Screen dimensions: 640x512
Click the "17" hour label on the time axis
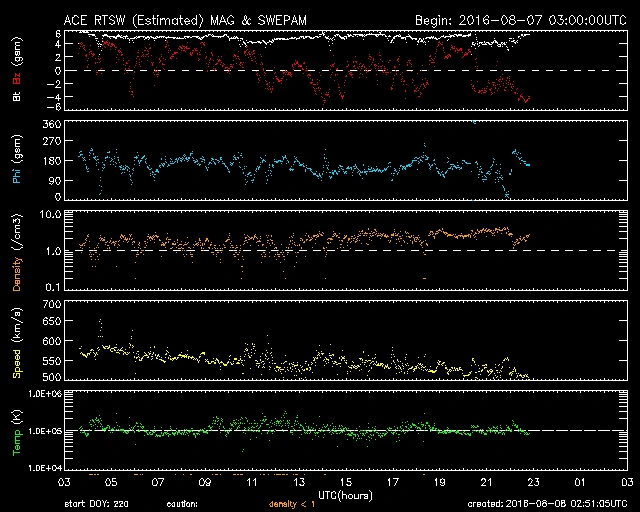[393, 482]
